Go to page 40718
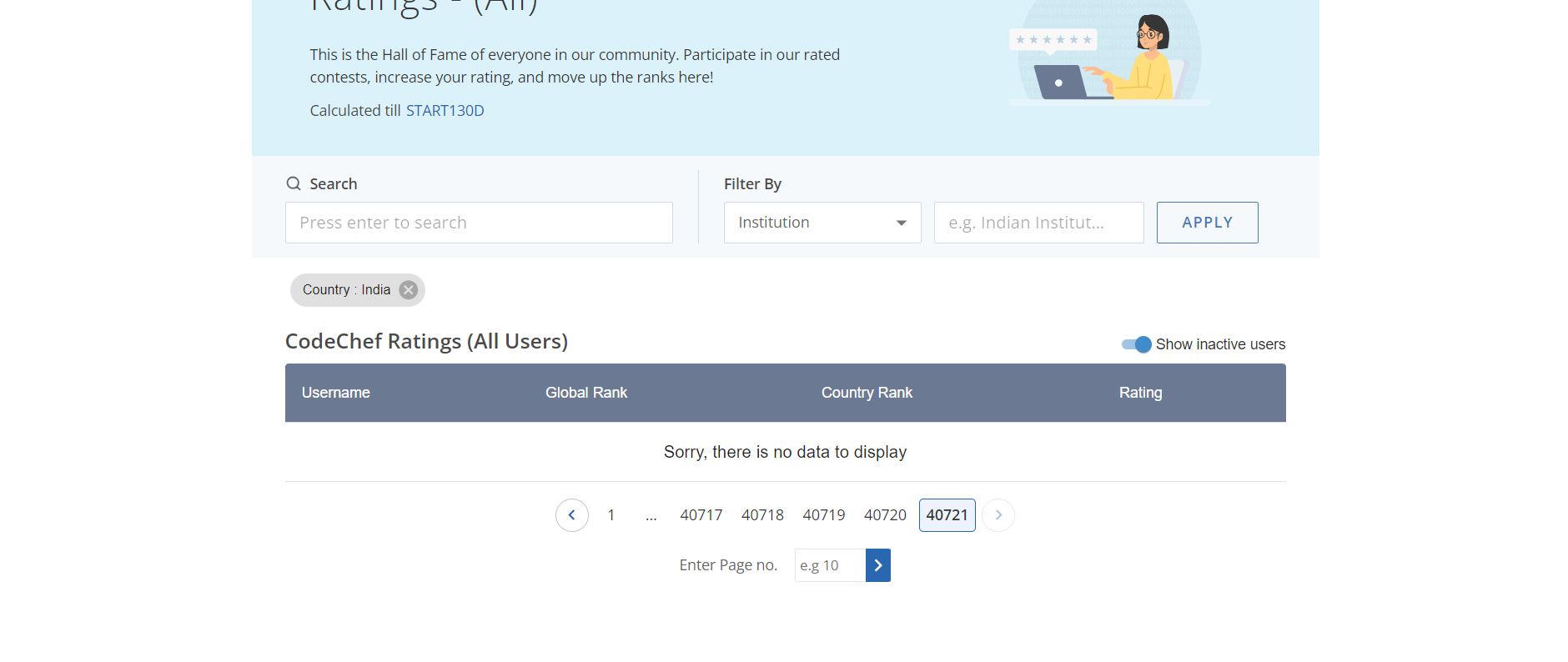The width and height of the screenshot is (1568, 662). tap(762, 515)
